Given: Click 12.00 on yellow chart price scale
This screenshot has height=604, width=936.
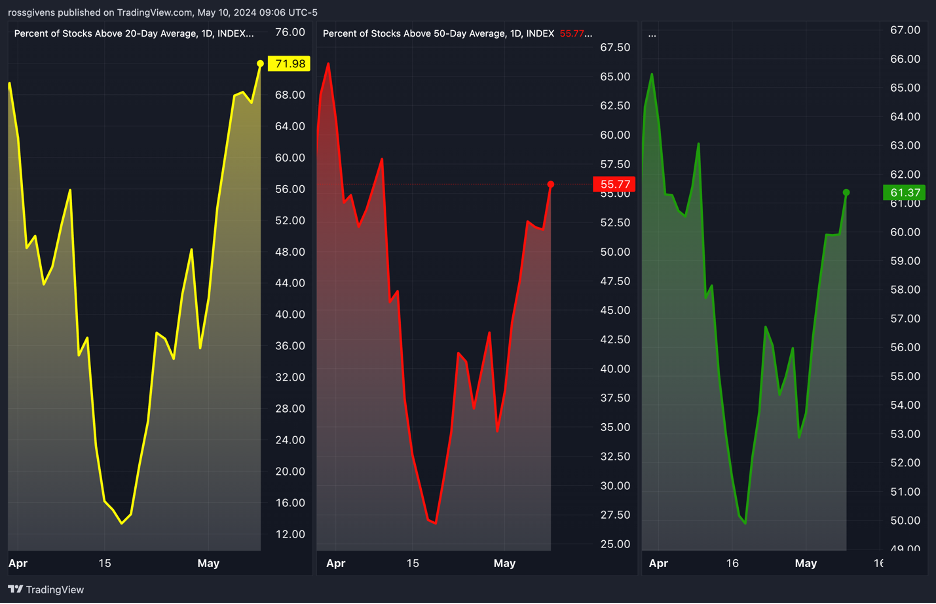Looking at the screenshot, I should click(x=290, y=534).
